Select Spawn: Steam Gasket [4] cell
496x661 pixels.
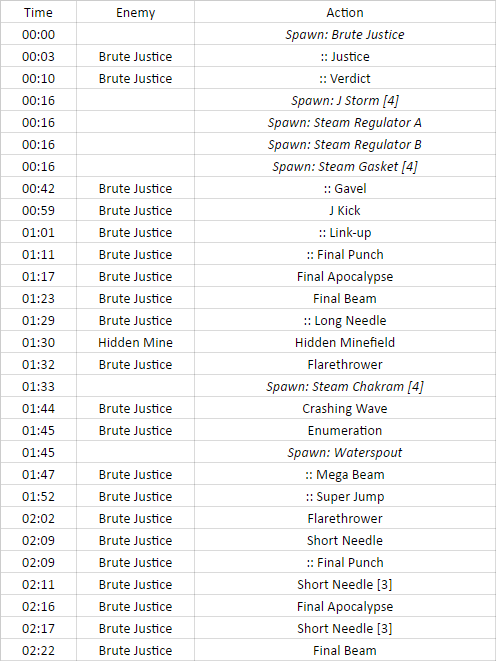pos(345,166)
